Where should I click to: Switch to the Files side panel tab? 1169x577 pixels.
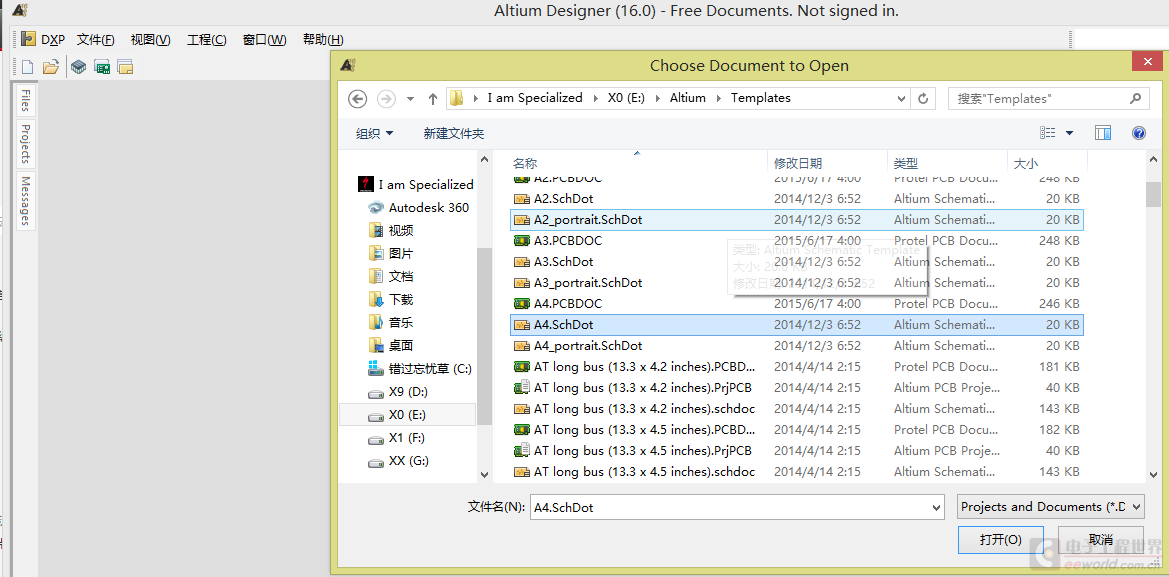point(25,100)
